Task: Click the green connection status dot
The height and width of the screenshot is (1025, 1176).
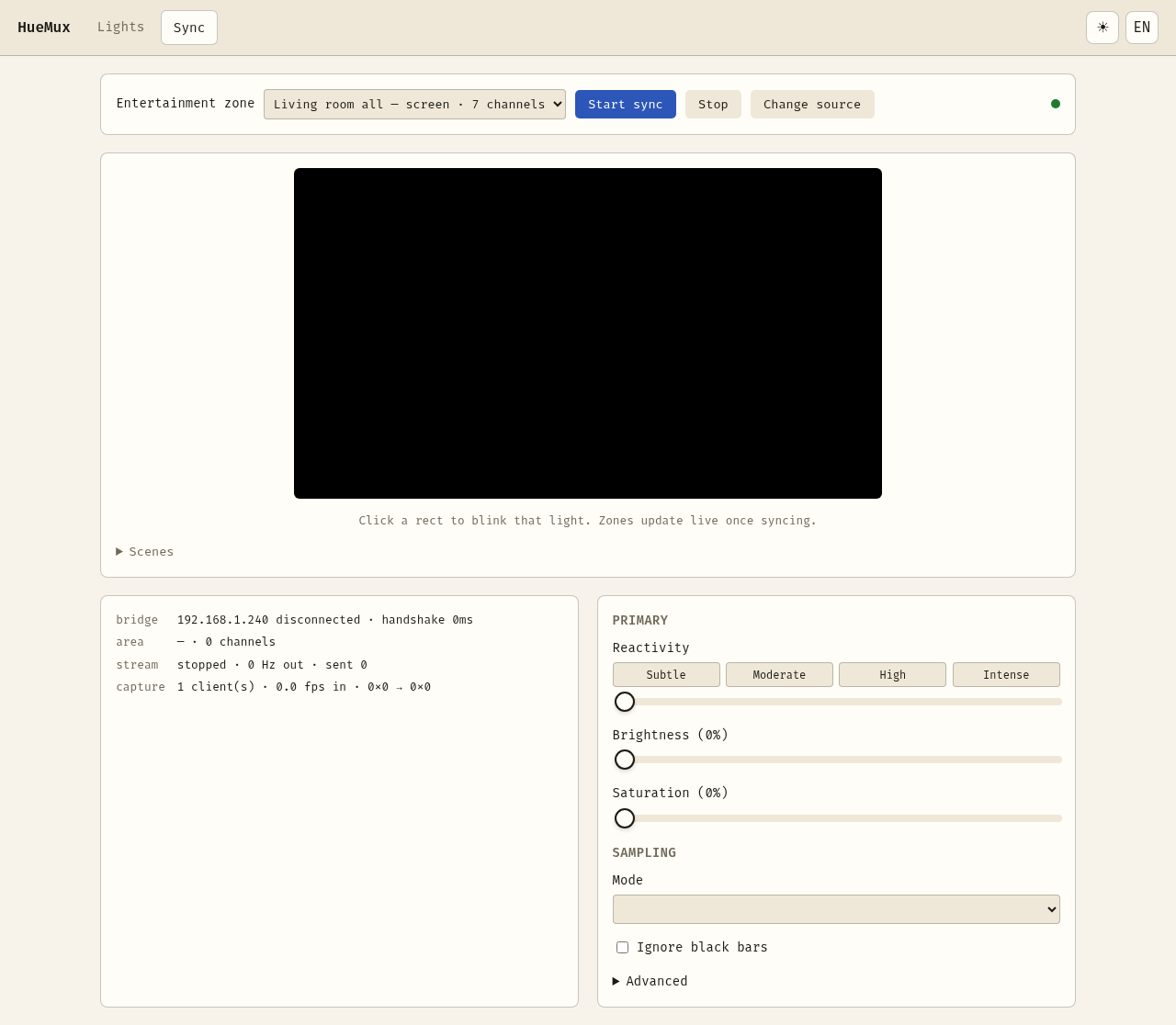Action: (1056, 104)
